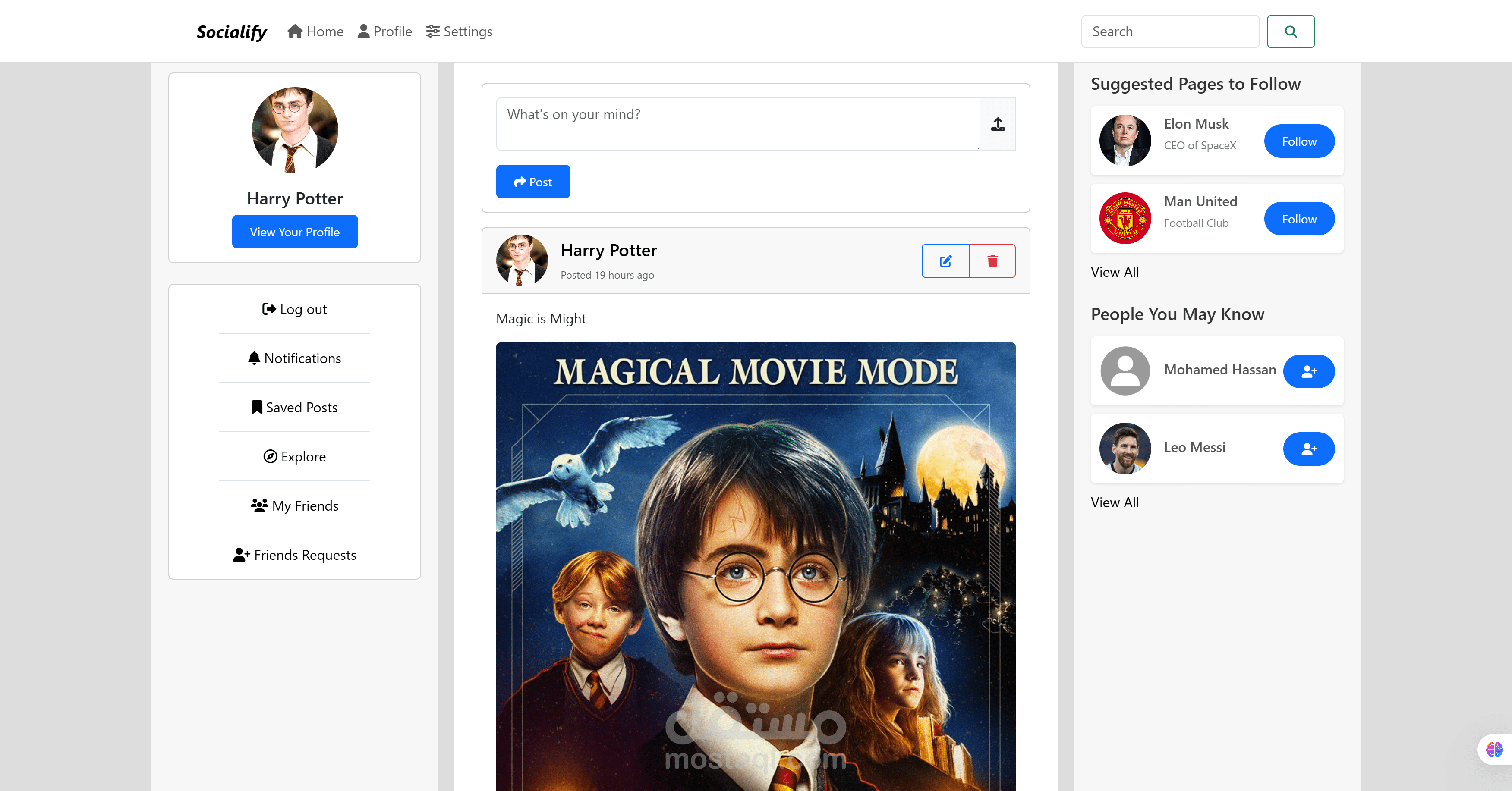Screen dimensions: 1512x791
Task: Click View All under People You May Know
Action: tap(1114, 502)
